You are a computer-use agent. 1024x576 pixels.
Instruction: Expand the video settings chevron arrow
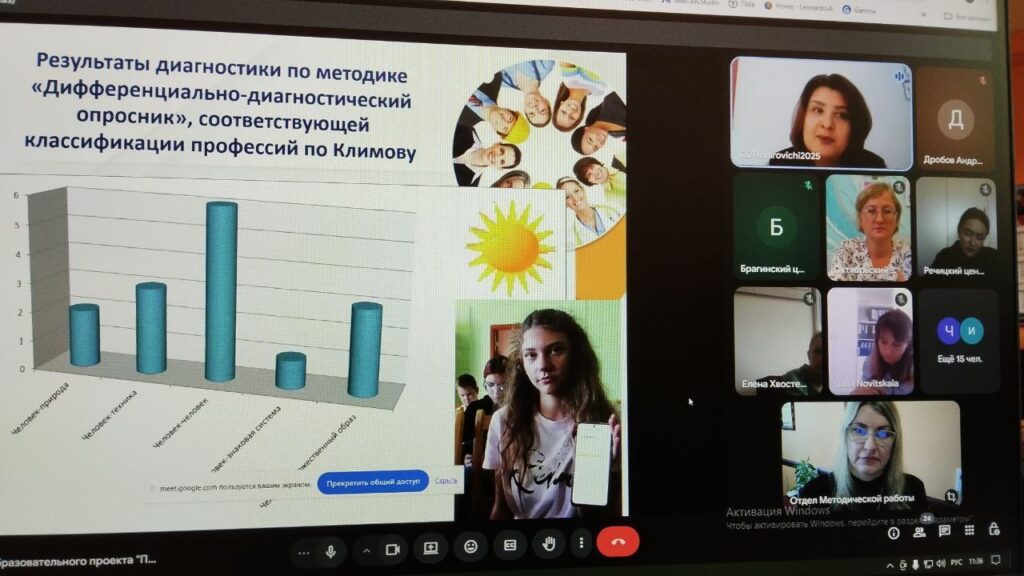(x=366, y=549)
